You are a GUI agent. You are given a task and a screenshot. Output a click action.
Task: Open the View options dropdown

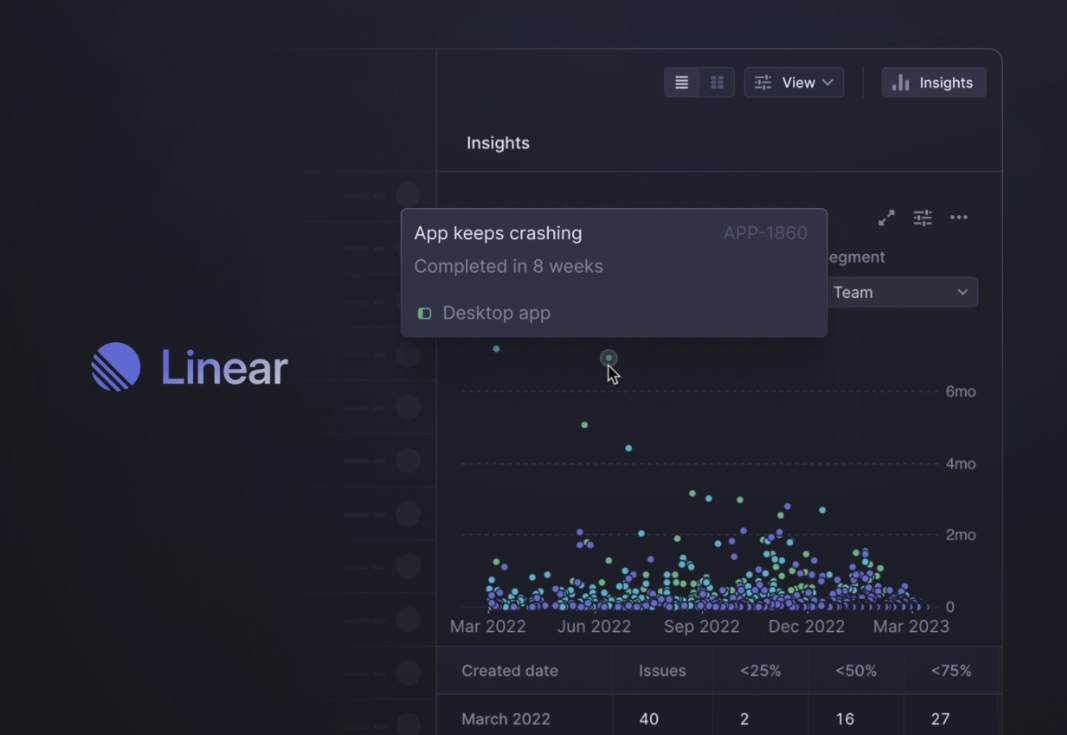[793, 82]
